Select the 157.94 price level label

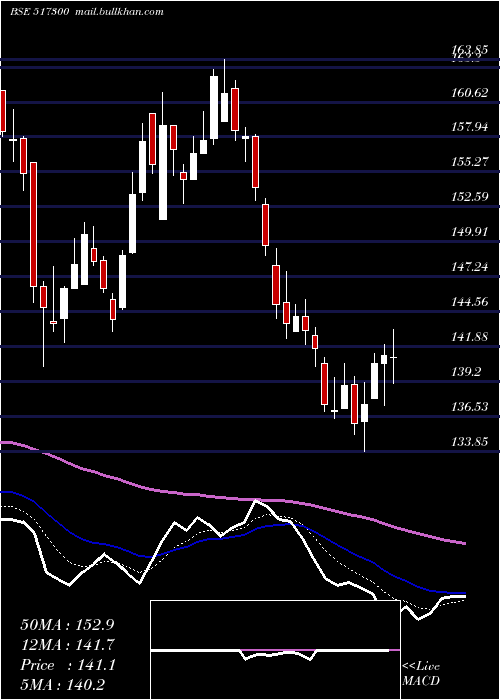[x=470, y=127]
